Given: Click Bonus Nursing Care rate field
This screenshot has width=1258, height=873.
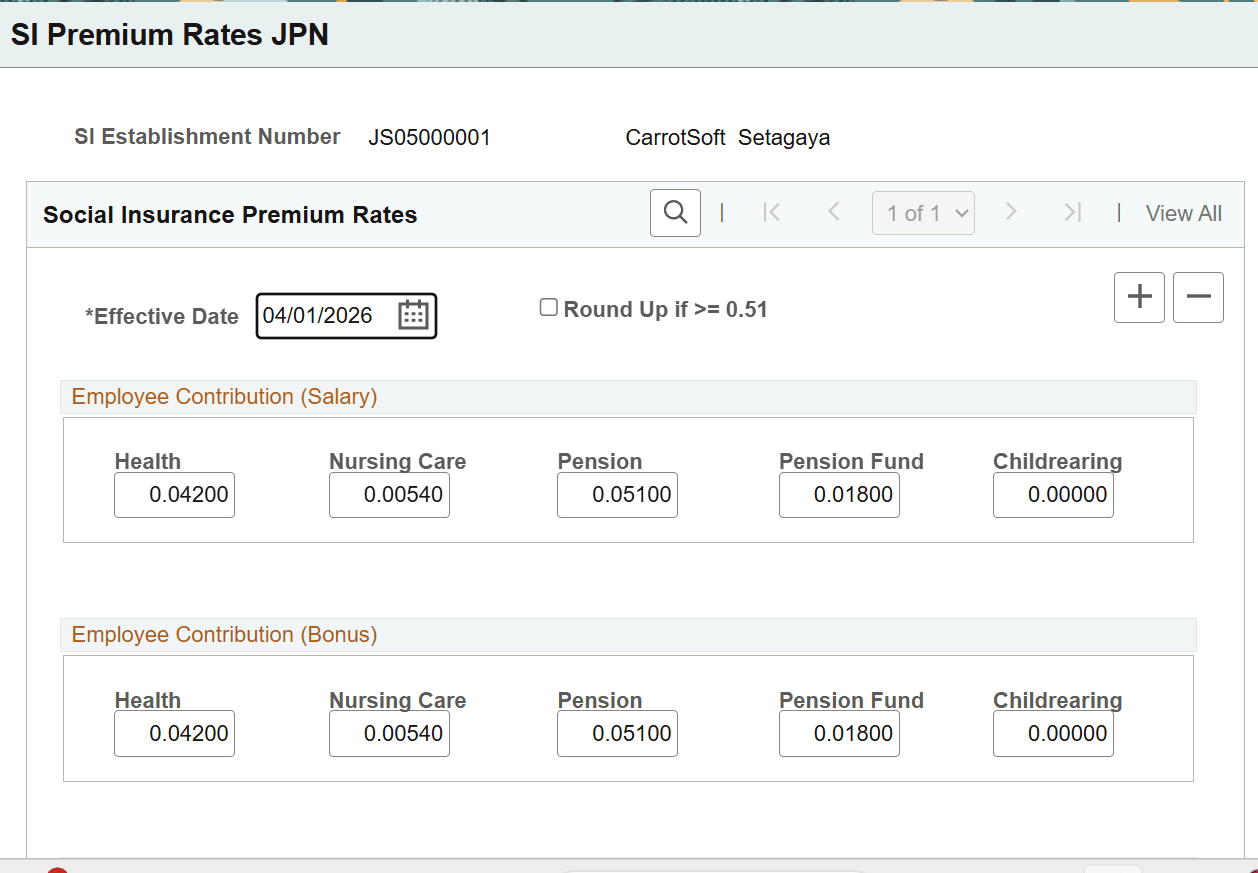Looking at the screenshot, I should coord(389,734).
